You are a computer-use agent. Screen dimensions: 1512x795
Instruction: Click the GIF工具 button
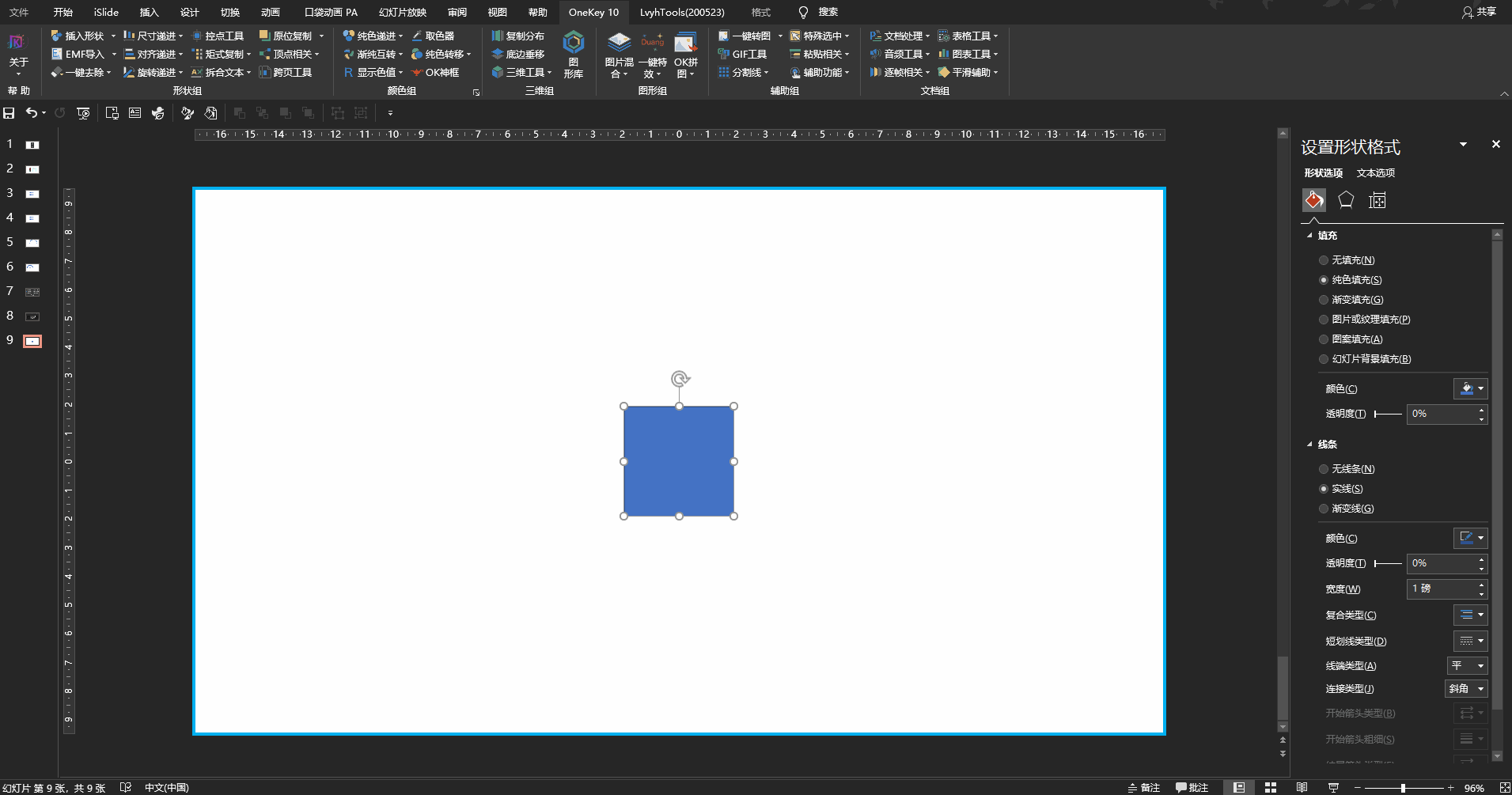[x=742, y=54]
